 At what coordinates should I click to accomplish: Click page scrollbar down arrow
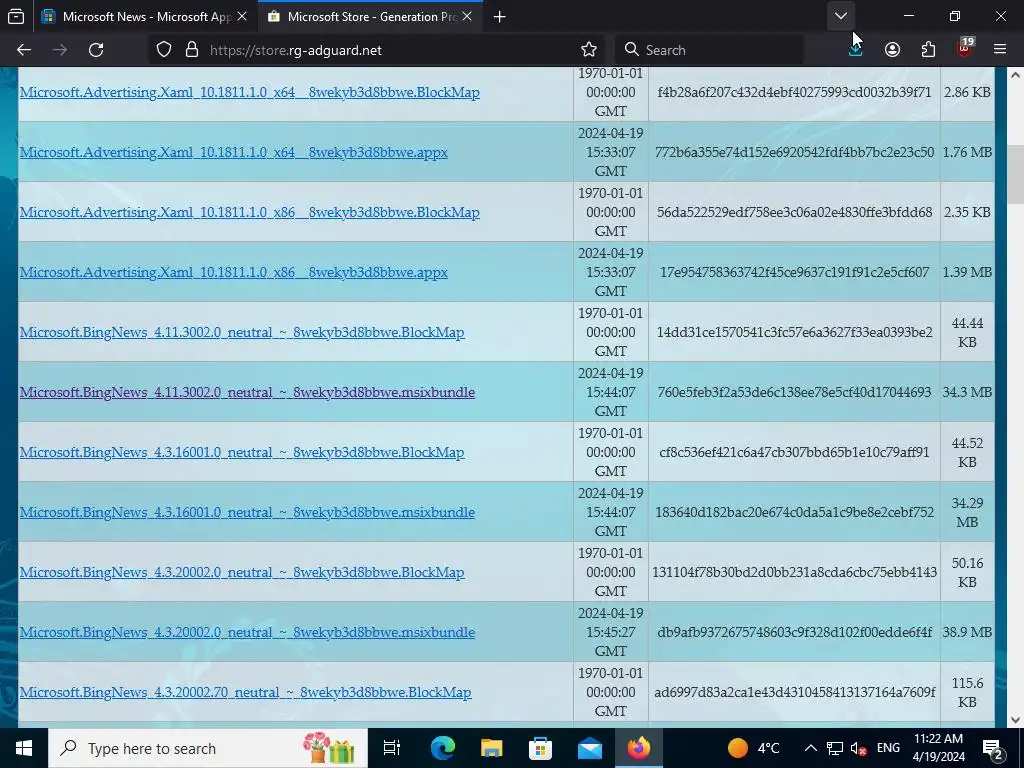click(x=1015, y=720)
